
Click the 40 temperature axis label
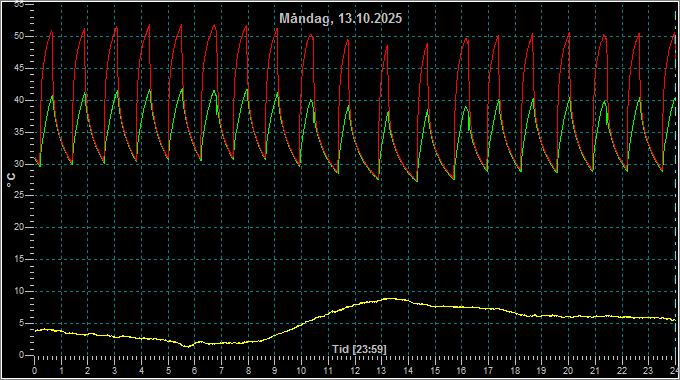coord(19,100)
